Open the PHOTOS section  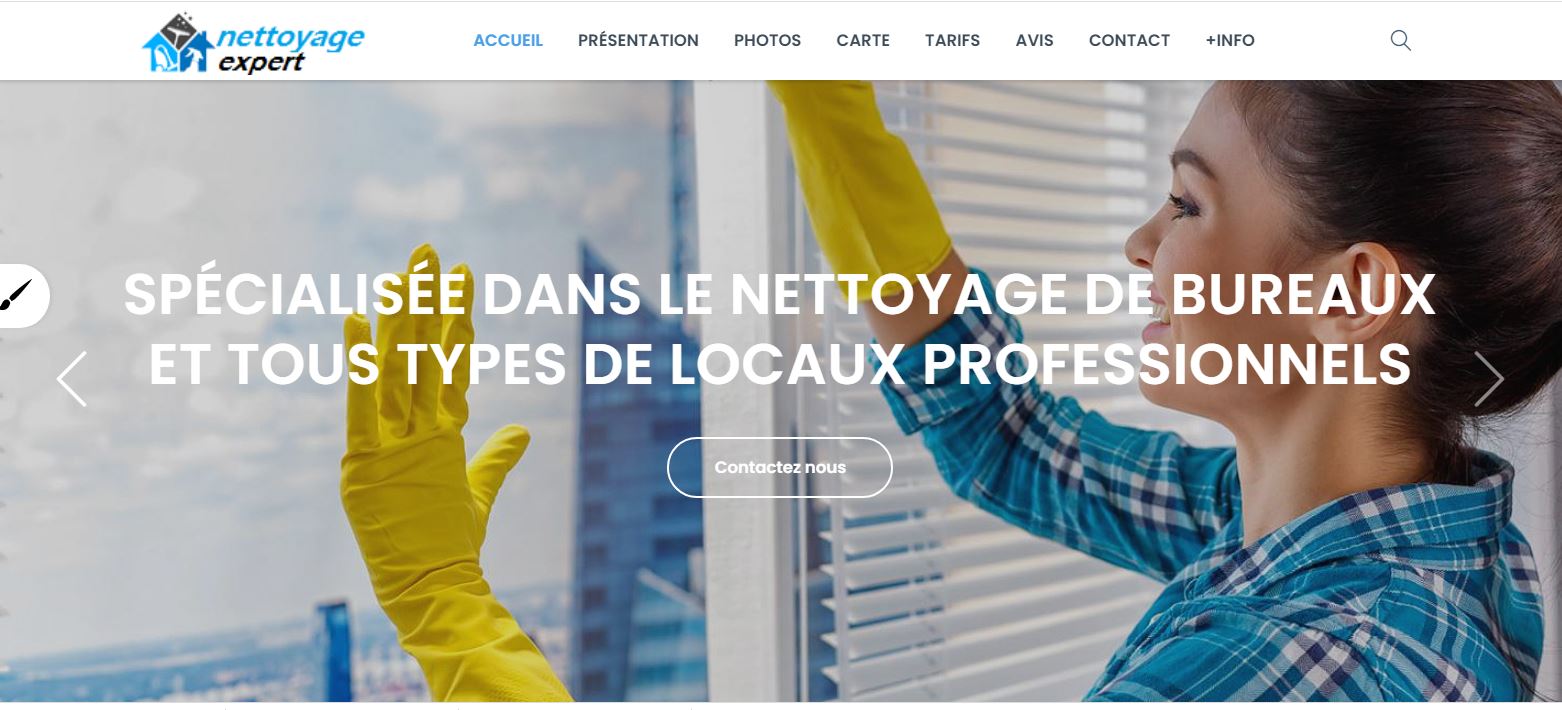[767, 41]
